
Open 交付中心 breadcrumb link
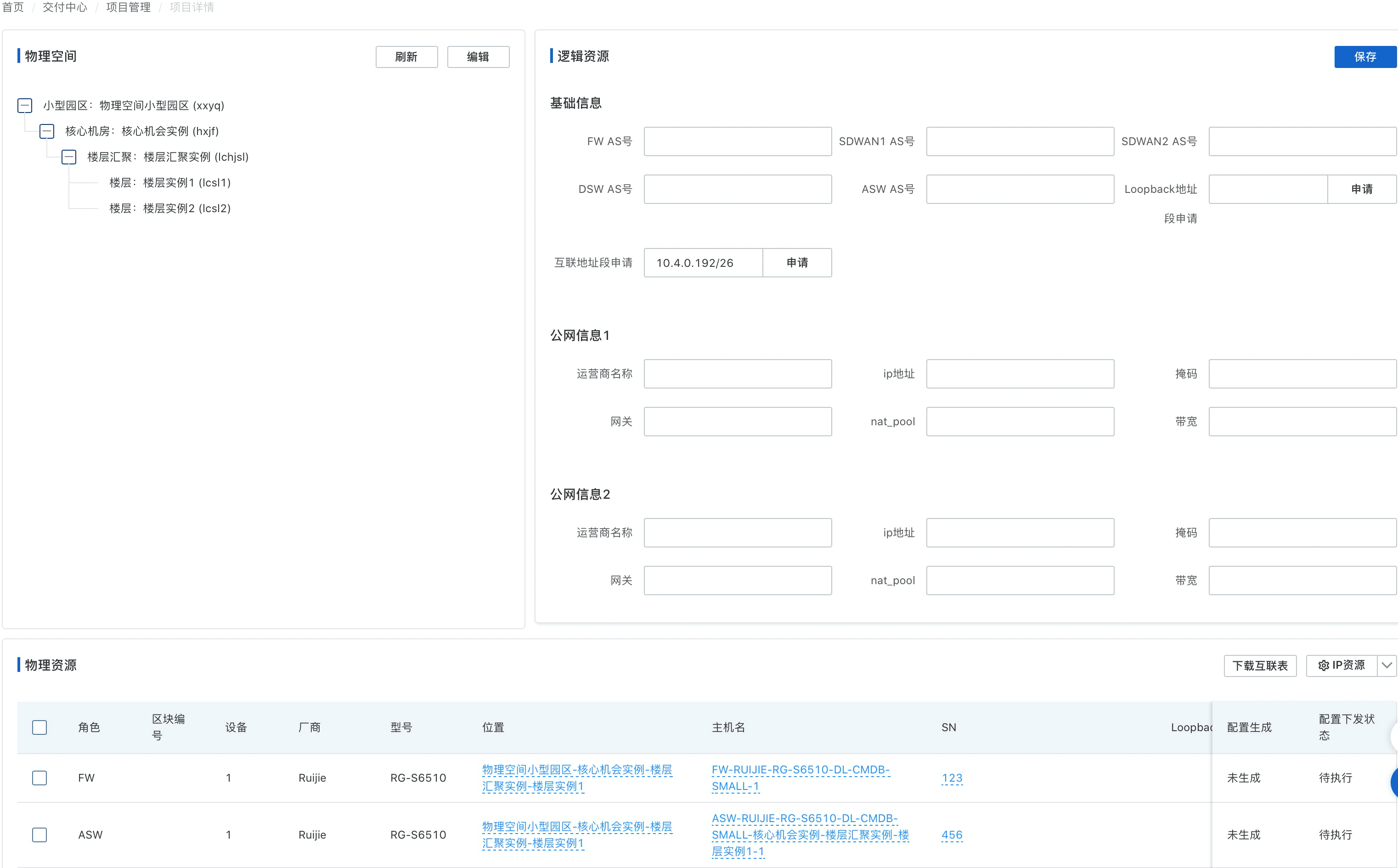[65, 7]
